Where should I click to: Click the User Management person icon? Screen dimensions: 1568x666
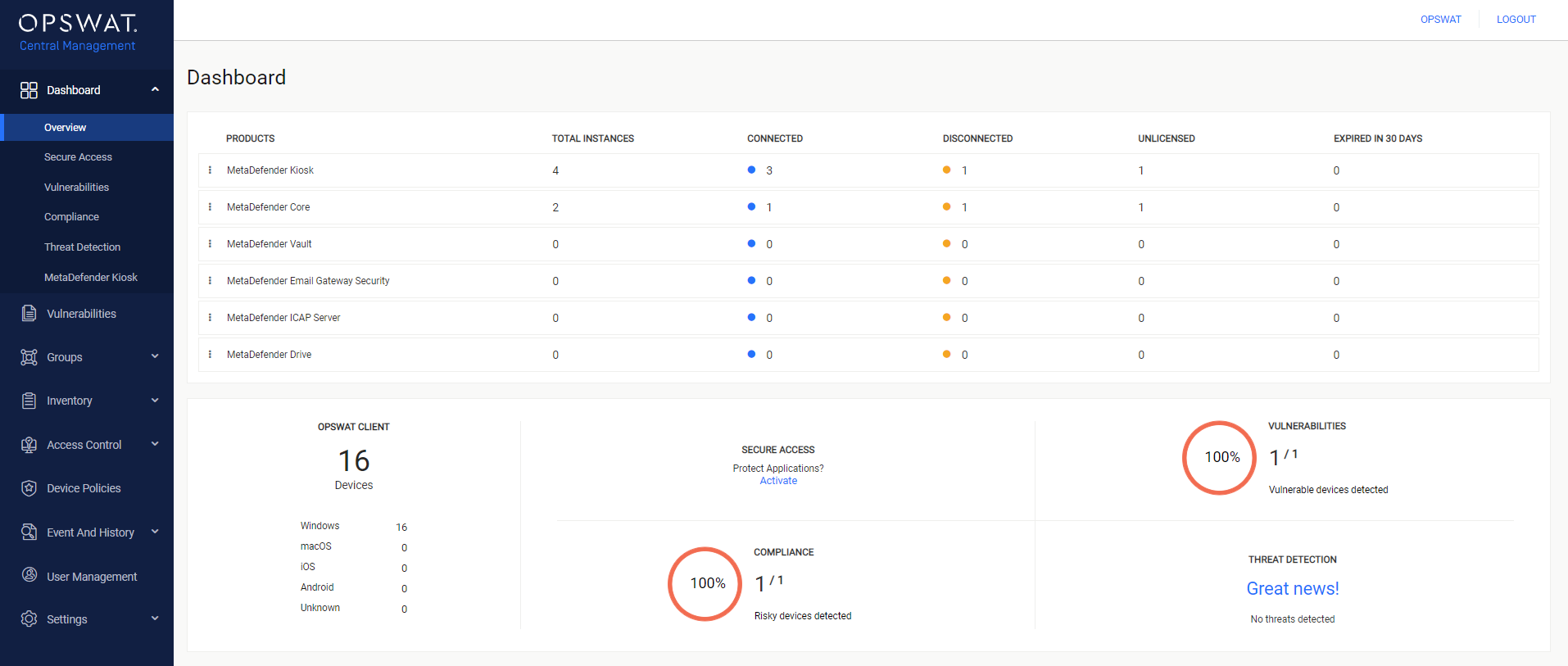coord(29,575)
